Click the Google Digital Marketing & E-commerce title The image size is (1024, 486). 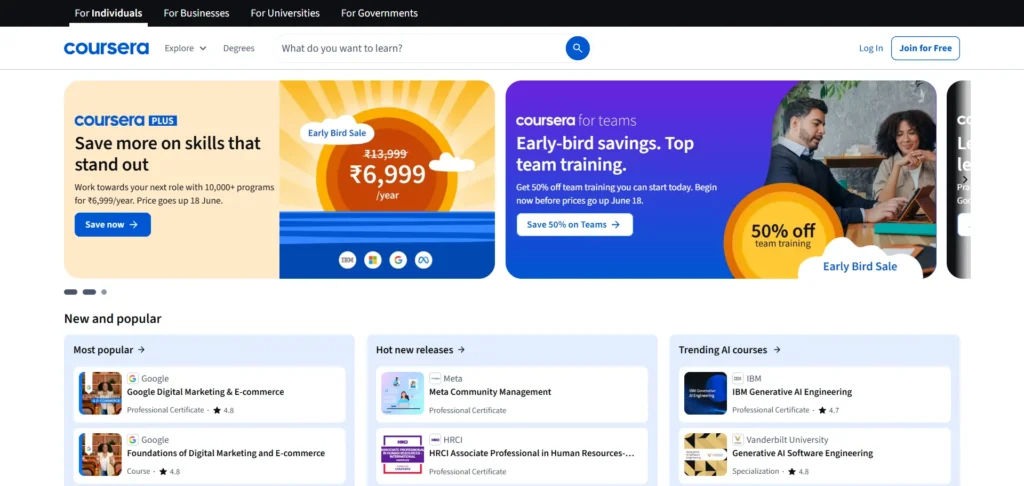(206, 392)
